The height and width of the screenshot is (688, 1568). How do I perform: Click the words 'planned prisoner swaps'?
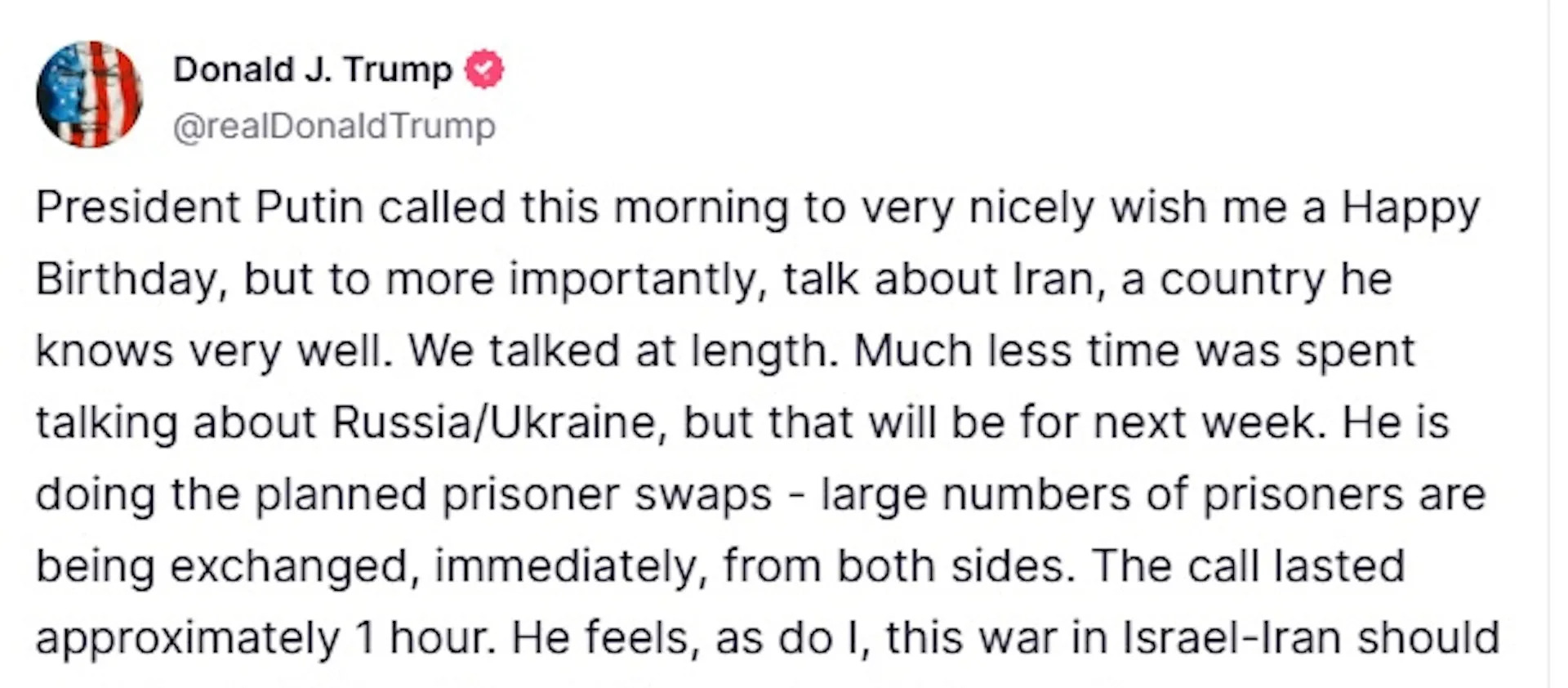(514, 495)
